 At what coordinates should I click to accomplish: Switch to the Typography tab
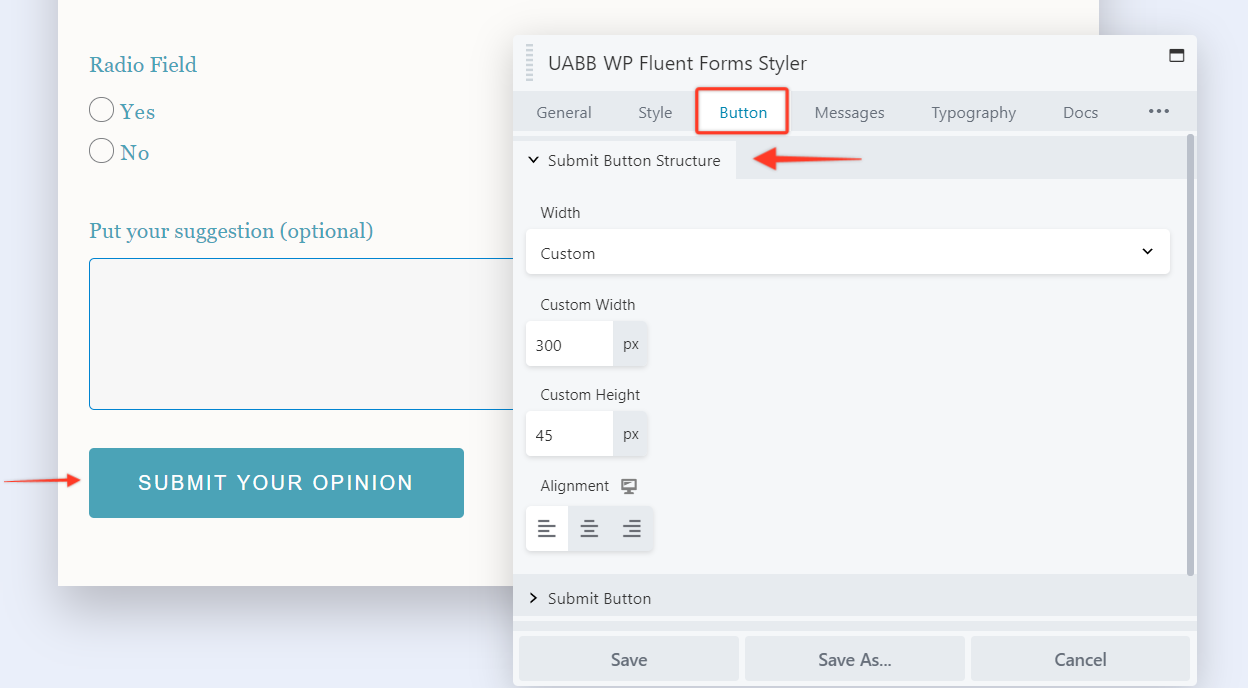click(x=973, y=112)
